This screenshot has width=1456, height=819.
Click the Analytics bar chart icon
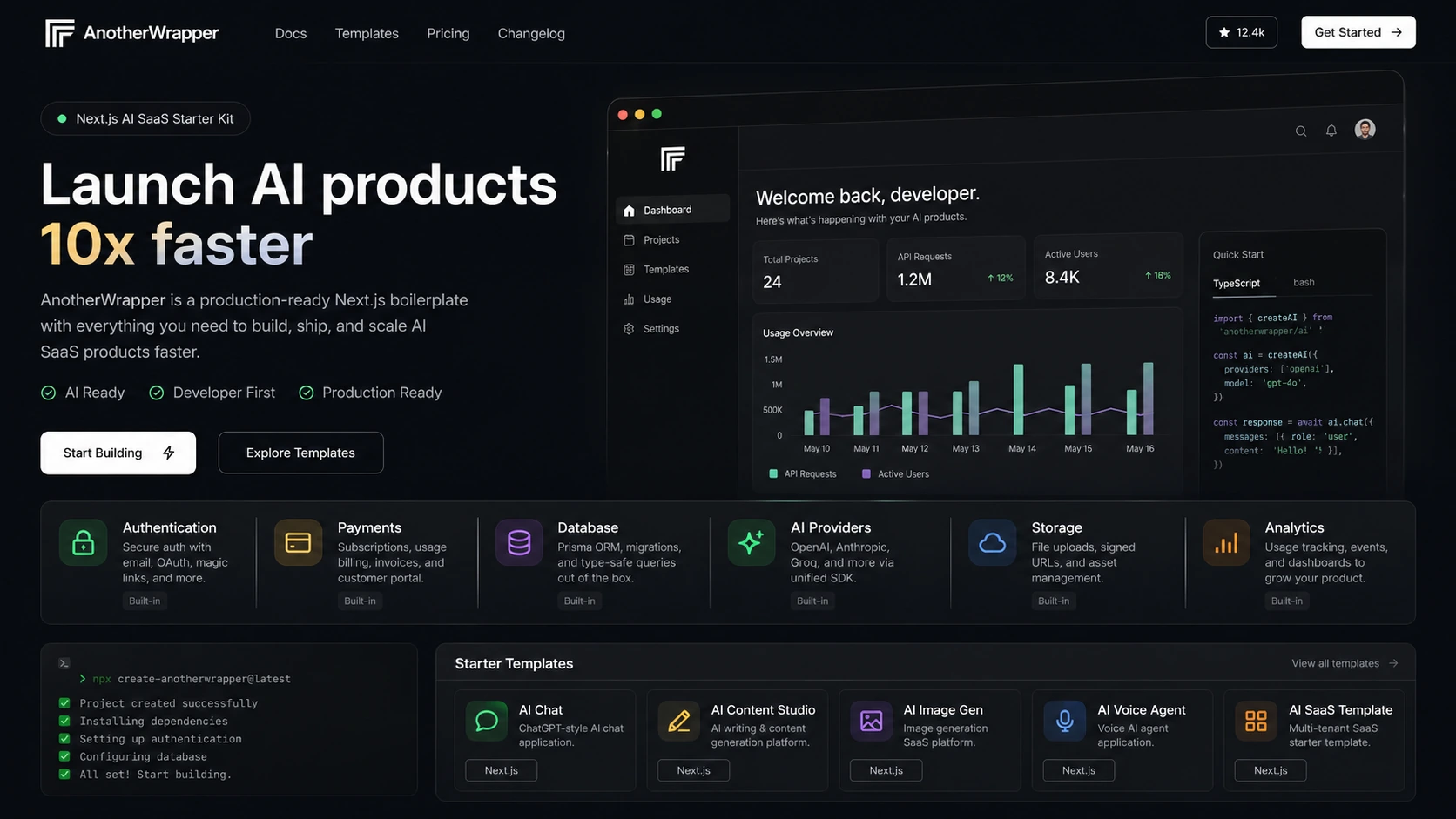1226,542
